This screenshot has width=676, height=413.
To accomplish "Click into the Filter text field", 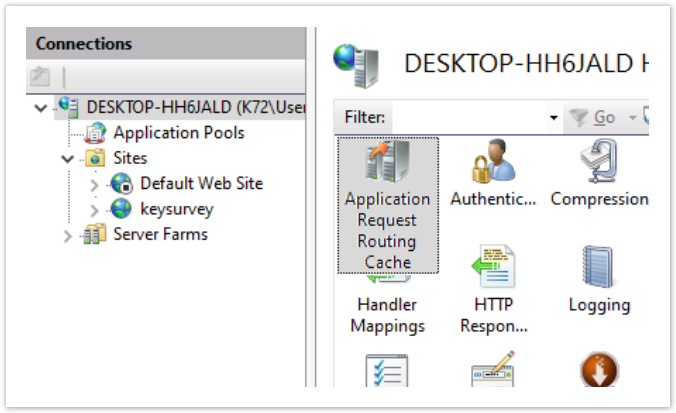I will (470, 118).
